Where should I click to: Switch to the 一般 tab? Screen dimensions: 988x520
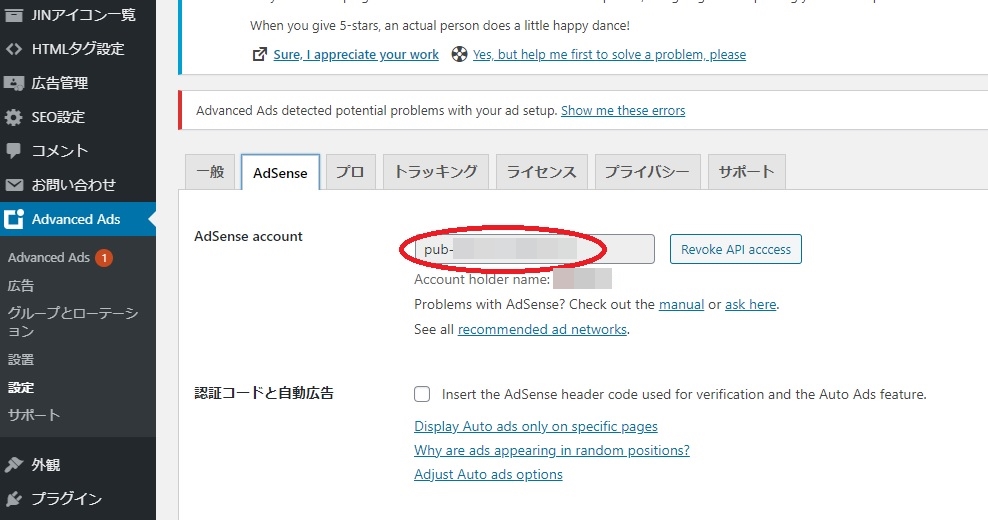(210, 172)
